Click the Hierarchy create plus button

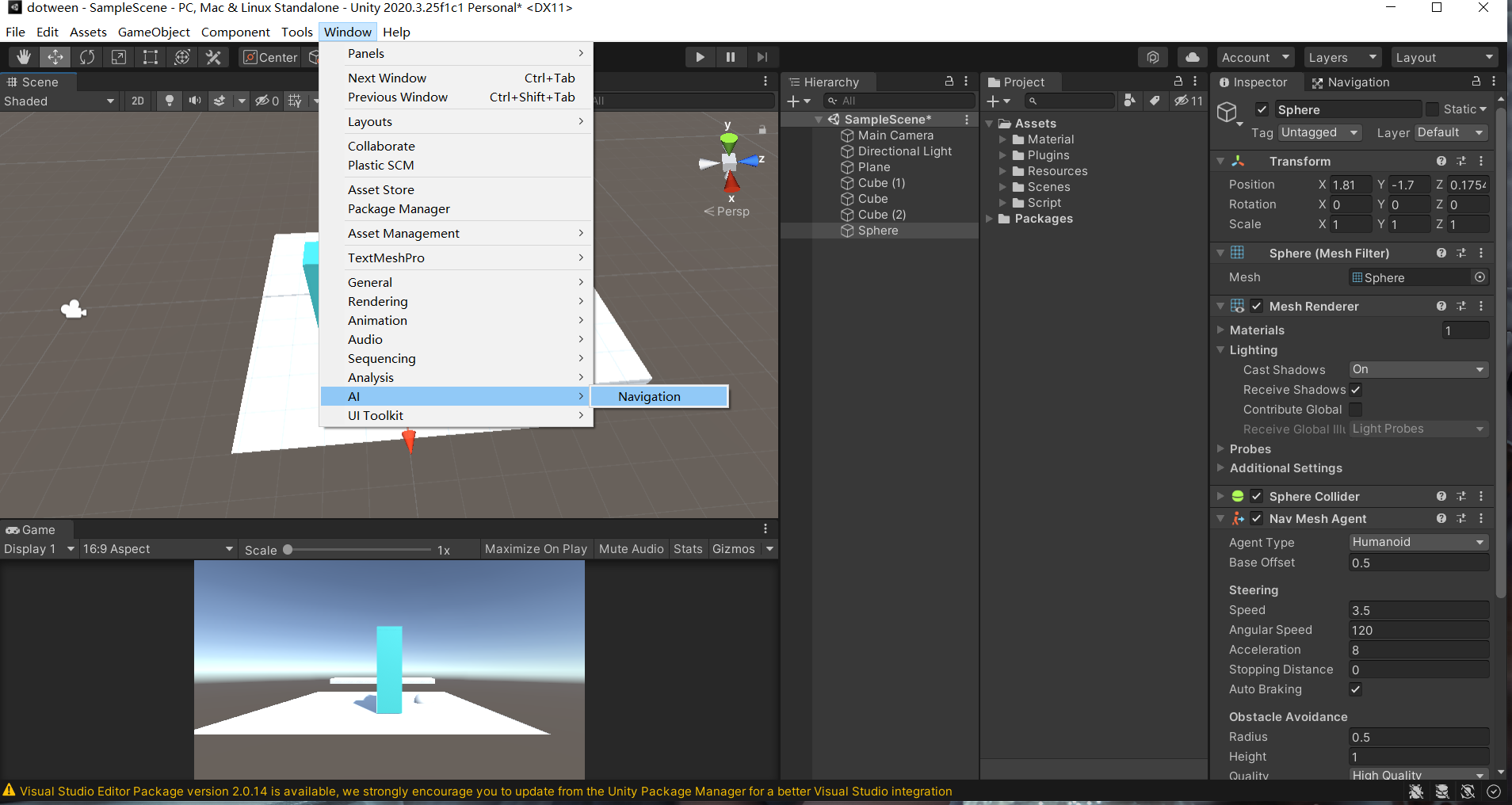[798, 101]
